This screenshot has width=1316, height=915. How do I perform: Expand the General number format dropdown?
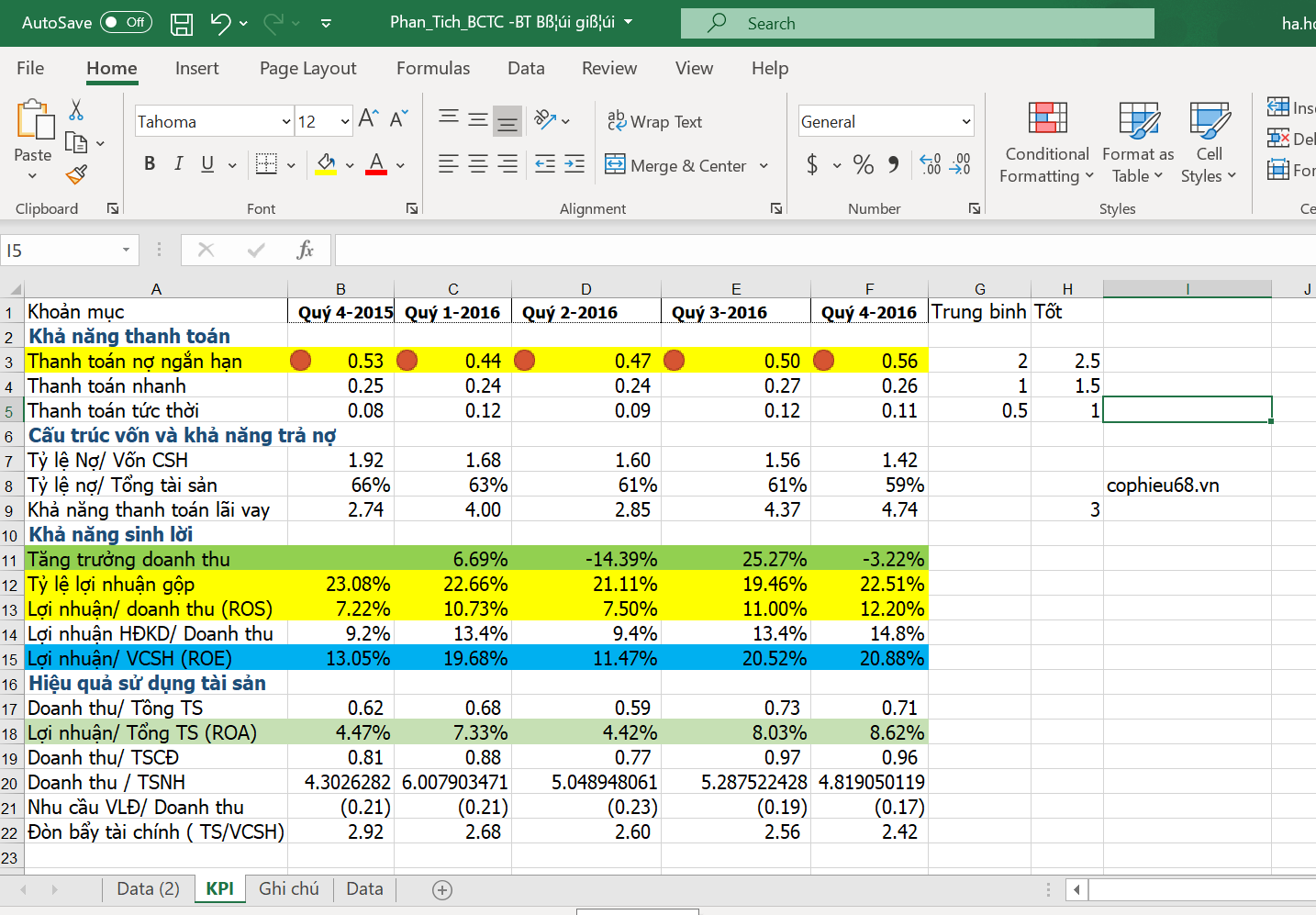click(965, 122)
